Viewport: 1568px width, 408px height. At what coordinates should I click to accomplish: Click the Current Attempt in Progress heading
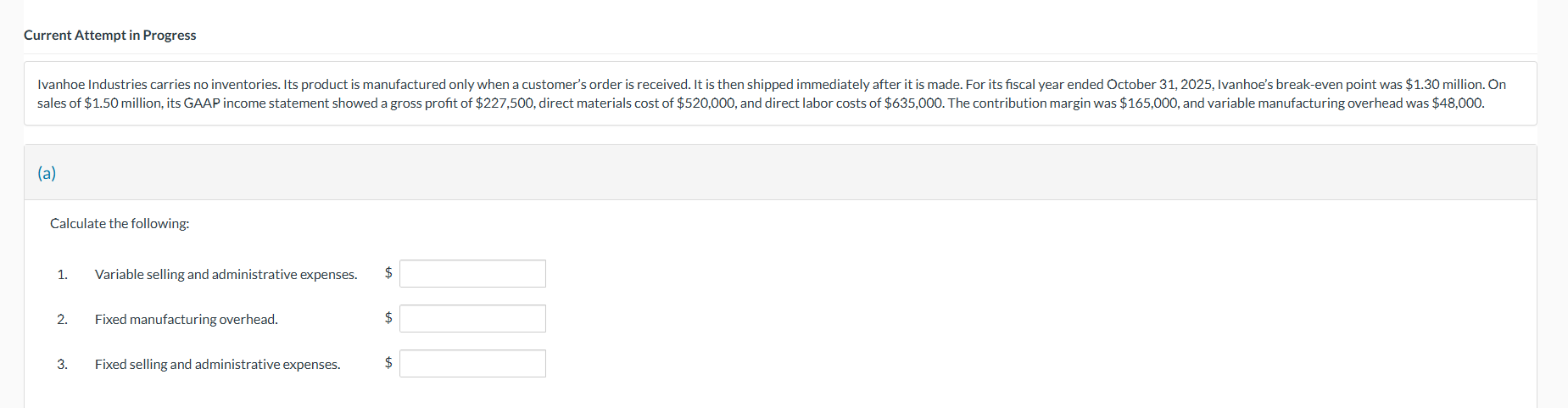tap(109, 35)
